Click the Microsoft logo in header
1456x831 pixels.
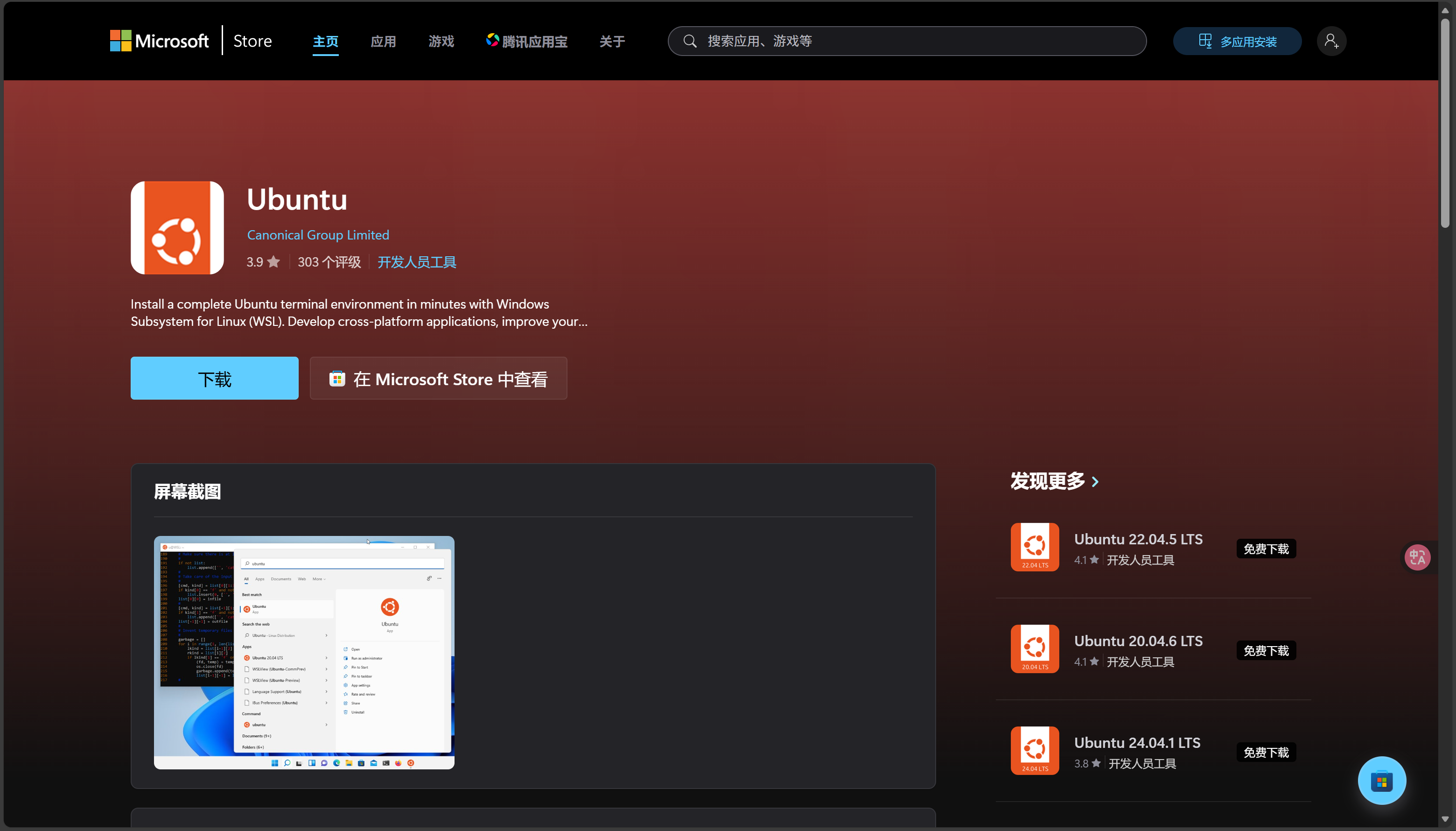(159, 41)
